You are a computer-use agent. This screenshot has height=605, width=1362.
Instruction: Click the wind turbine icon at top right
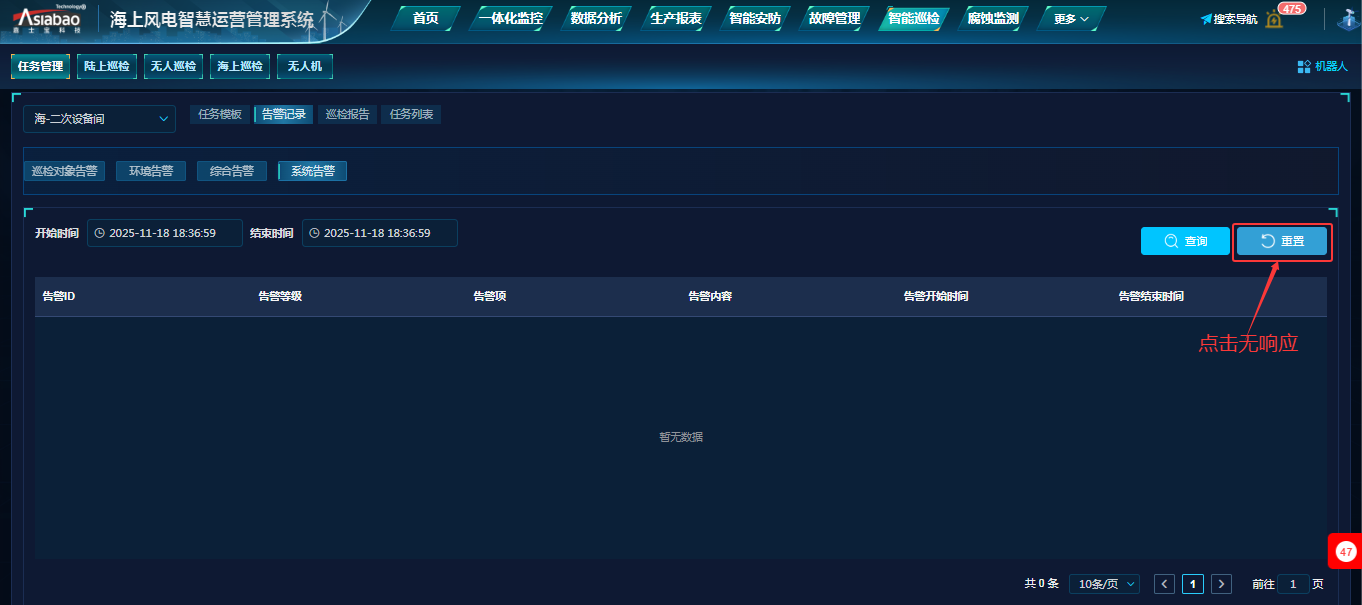click(1346, 19)
